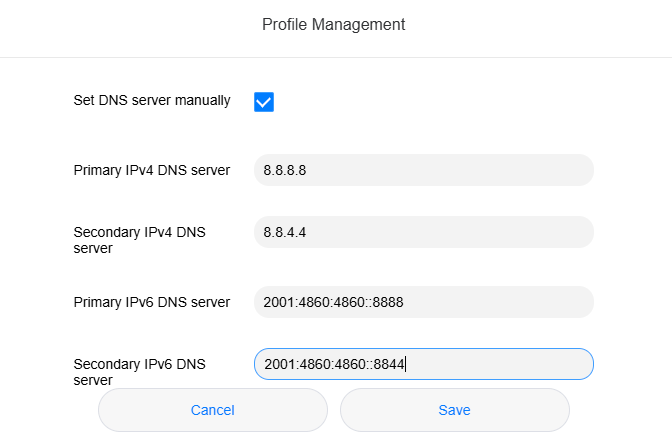Focus the Secondary IPv6 DNS server field

click(x=424, y=364)
